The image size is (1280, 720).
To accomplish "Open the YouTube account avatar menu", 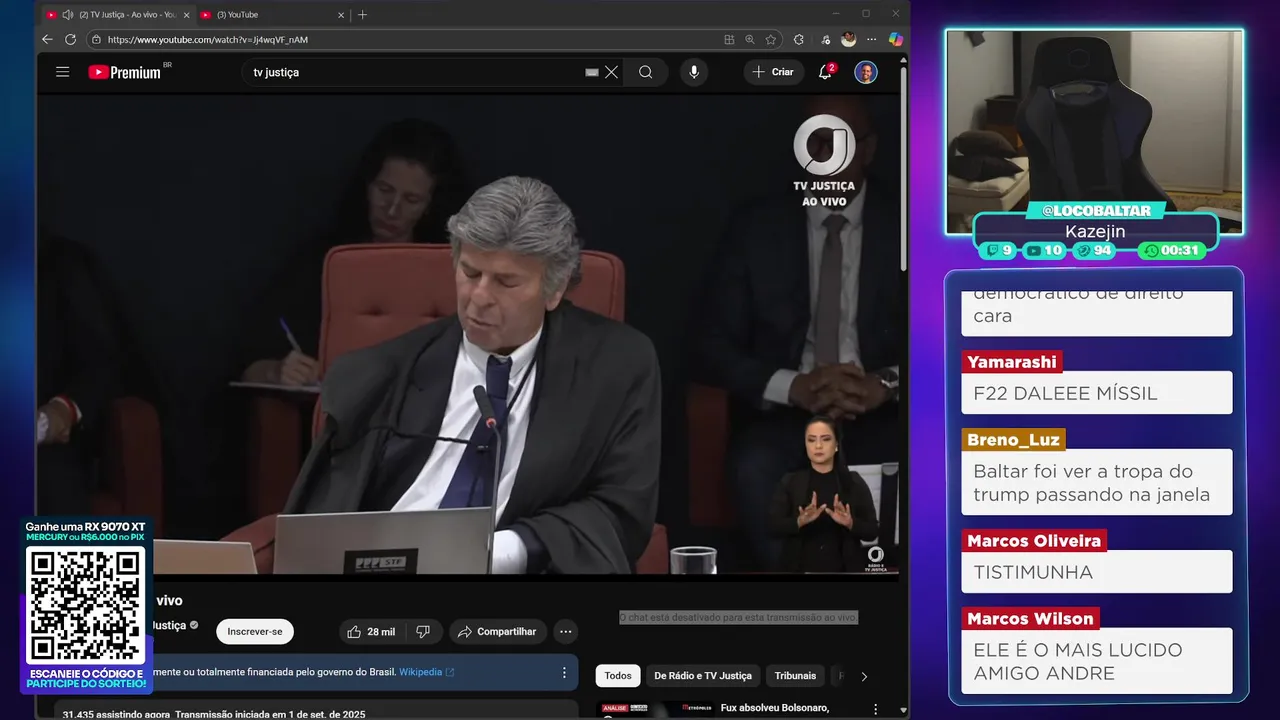I will pyautogui.click(x=866, y=72).
